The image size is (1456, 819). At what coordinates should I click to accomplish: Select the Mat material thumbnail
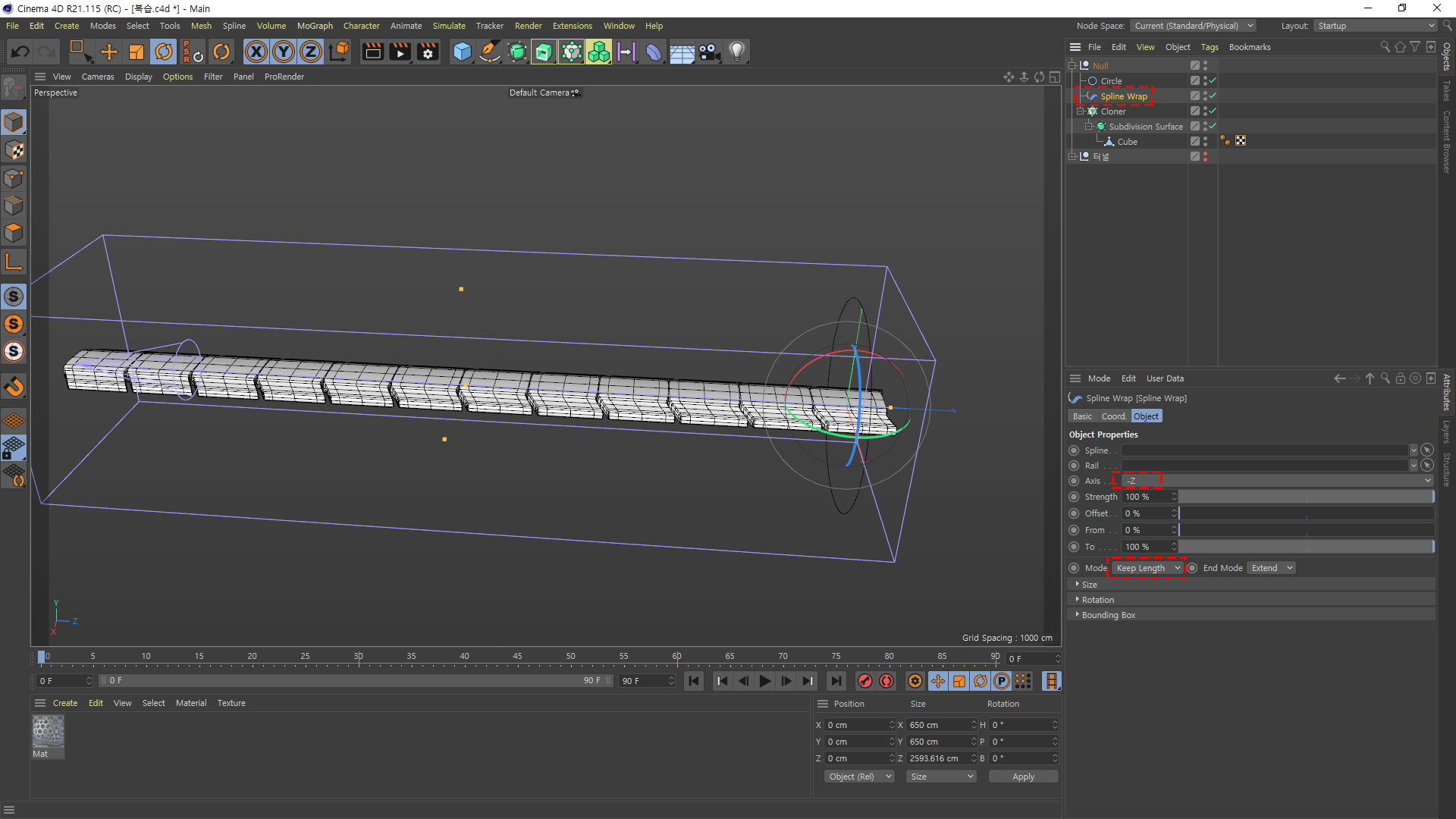pyautogui.click(x=48, y=733)
